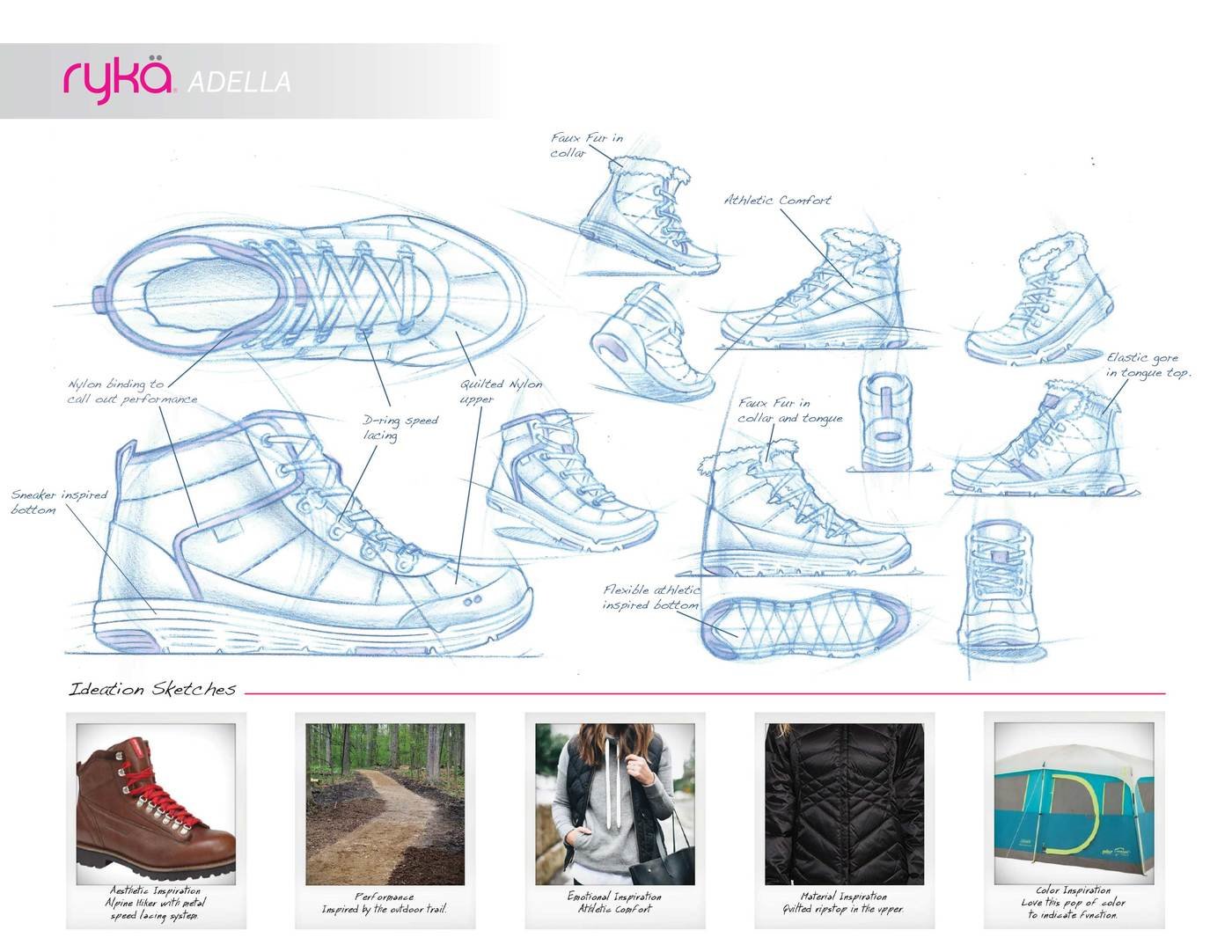
Task: Select the top-down shoe sketch
Action: pos(317,286)
